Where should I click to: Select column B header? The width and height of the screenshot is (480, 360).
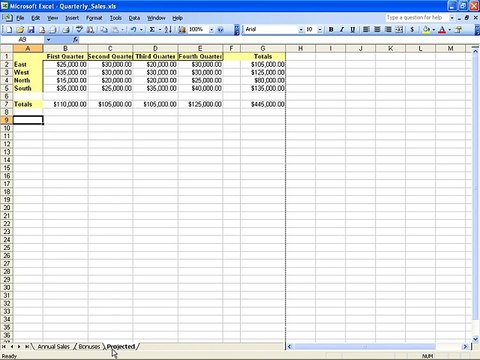pyautogui.click(x=65, y=49)
